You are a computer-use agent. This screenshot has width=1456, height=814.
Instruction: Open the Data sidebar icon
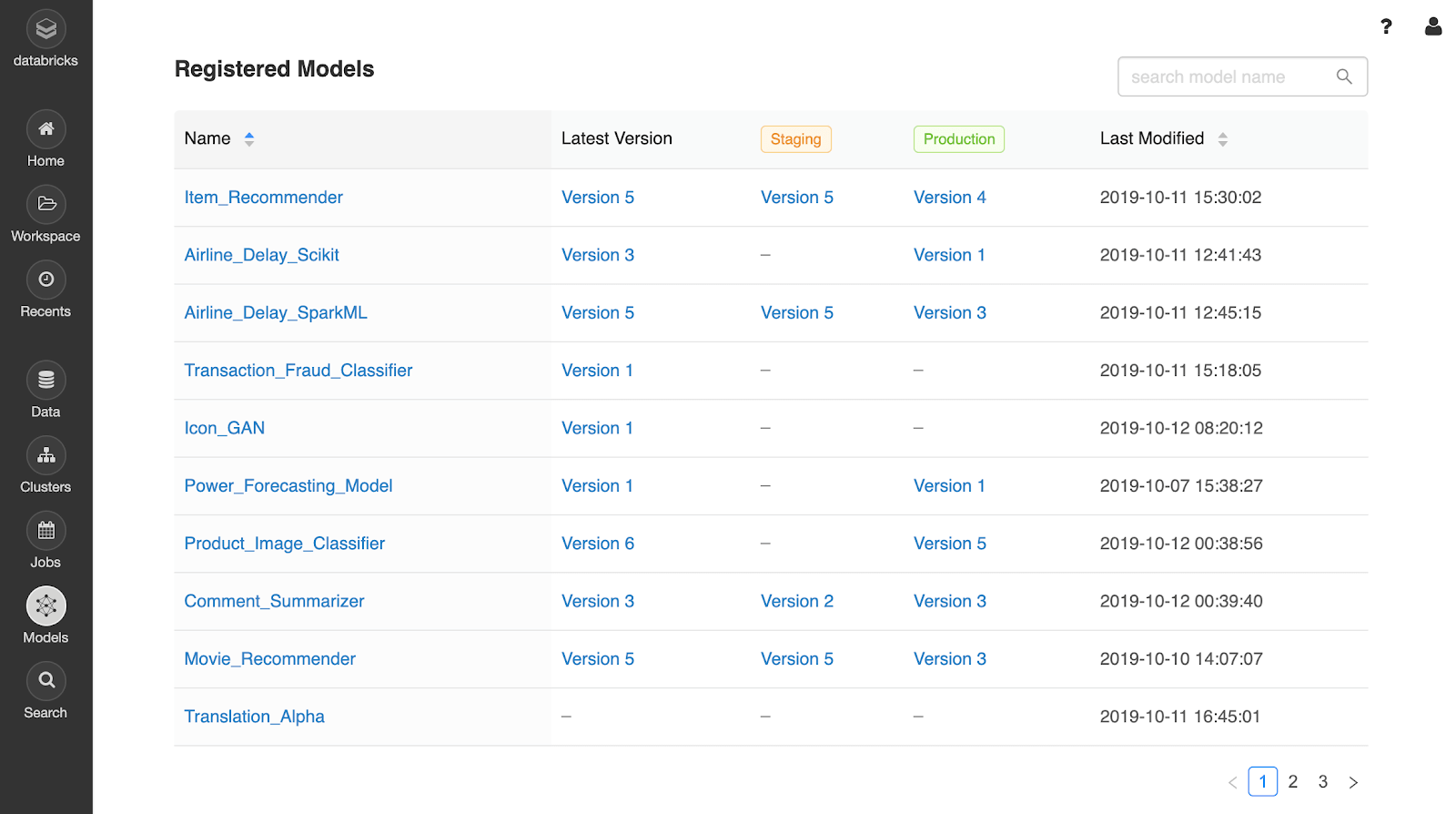45,381
